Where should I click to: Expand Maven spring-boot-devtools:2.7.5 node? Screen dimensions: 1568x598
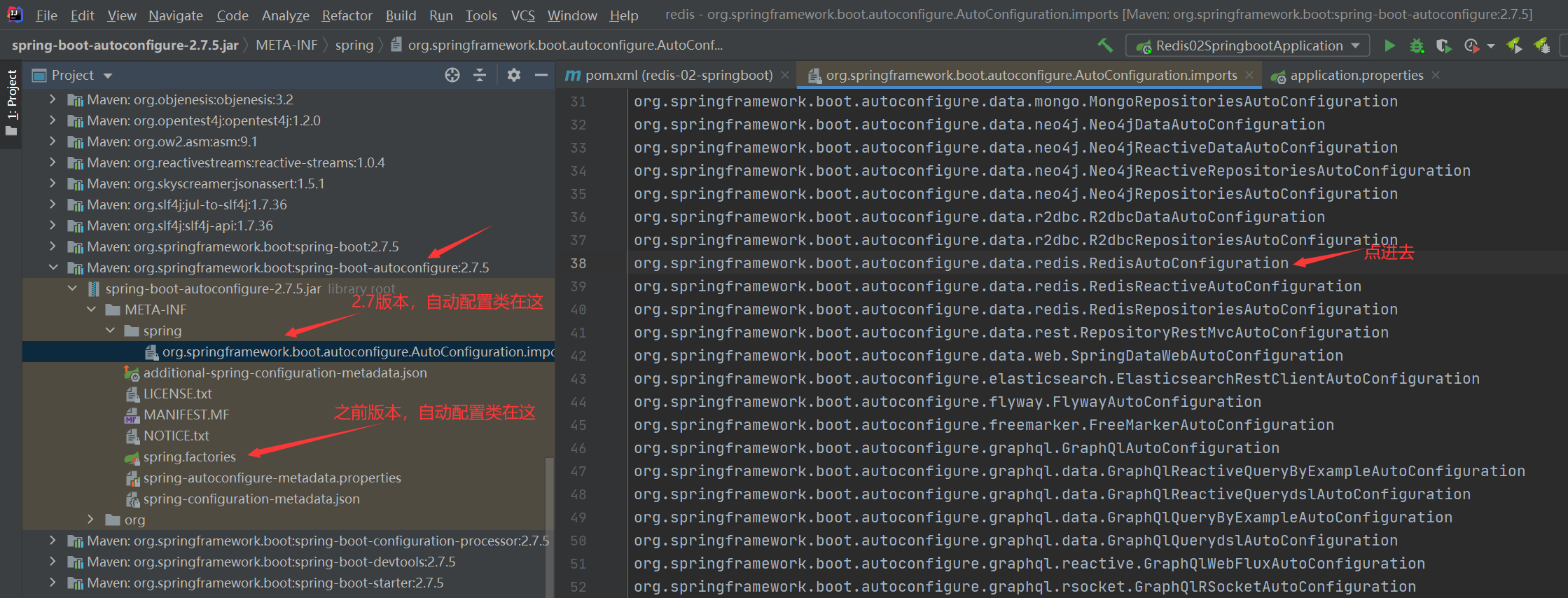[53, 562]
